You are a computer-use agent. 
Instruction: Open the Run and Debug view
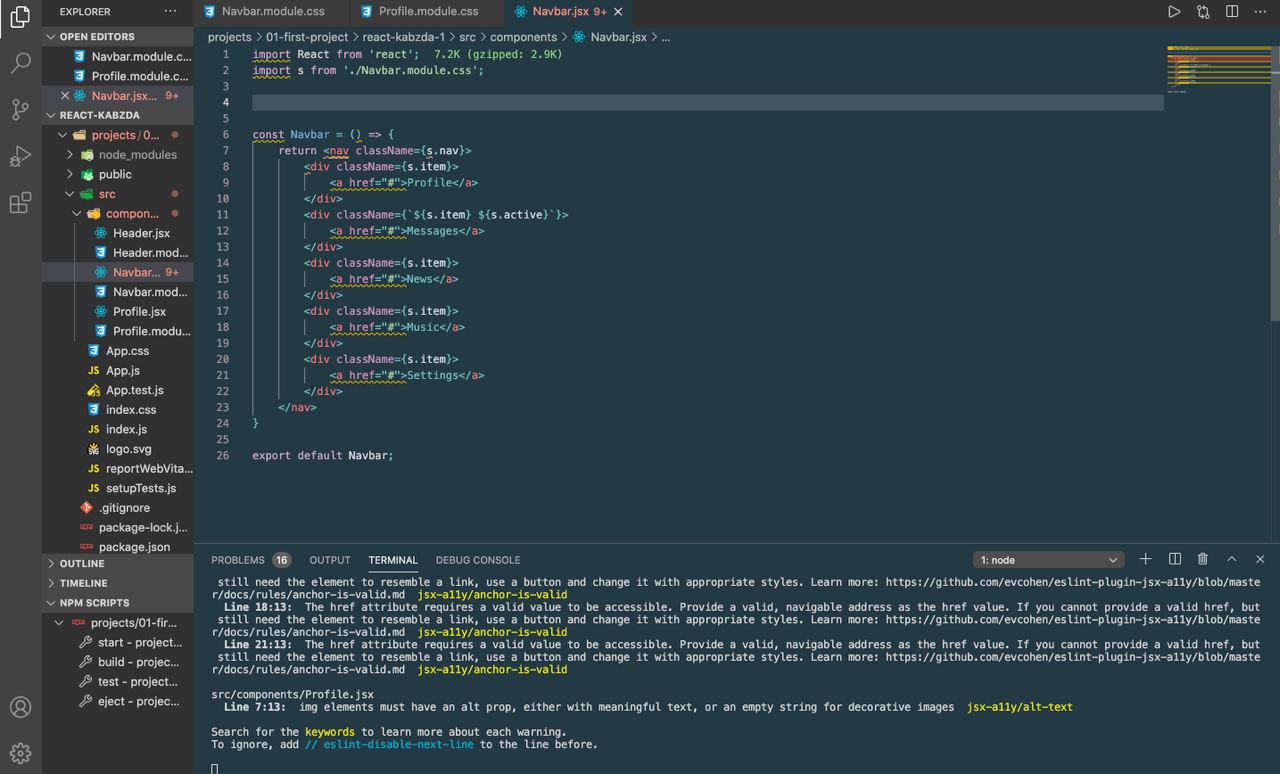coord(20,156)
